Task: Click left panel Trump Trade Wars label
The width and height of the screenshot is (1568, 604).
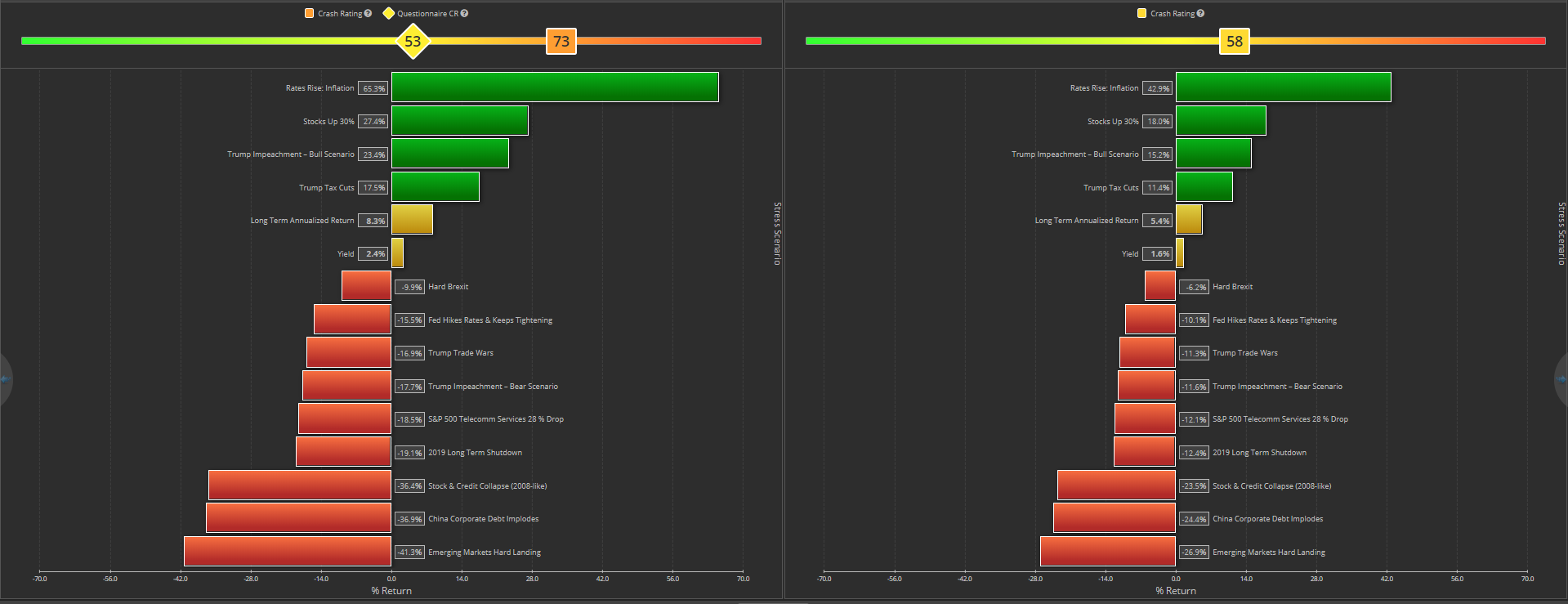Action: click(460, 353)
